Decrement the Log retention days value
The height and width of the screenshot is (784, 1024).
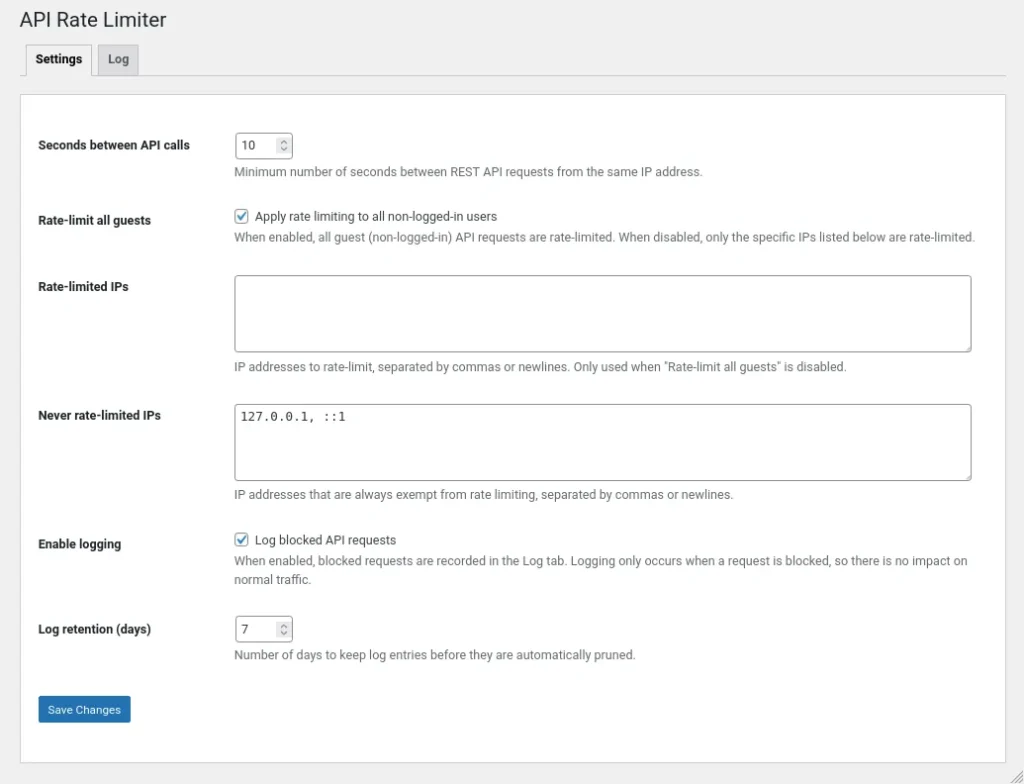pos(283,634)
